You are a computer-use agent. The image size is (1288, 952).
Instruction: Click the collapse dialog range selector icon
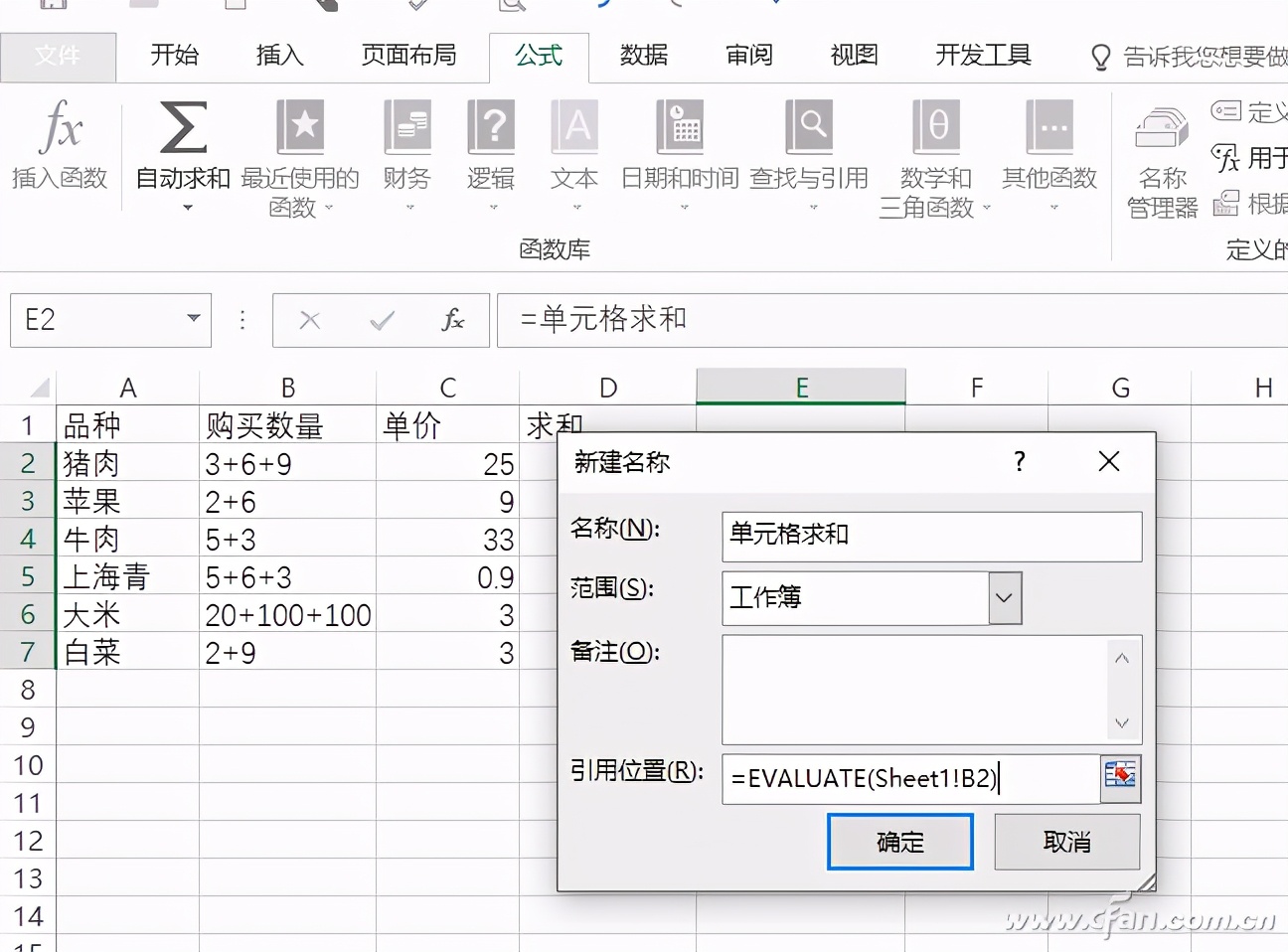pyautogui.click(x=1120, y=778)
